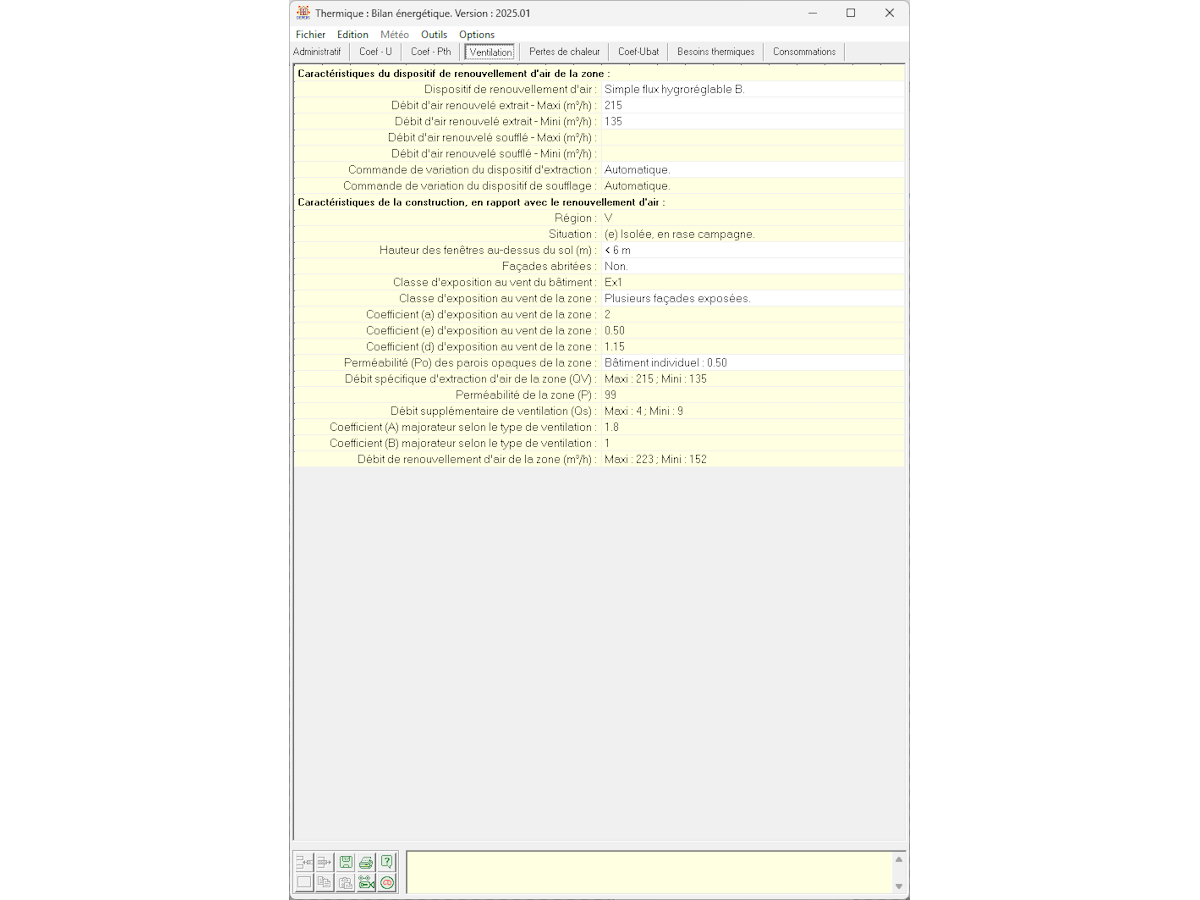The image size is (1200, 900).
Task: Switch to the Coef - U tab
Action: (375, 52)
